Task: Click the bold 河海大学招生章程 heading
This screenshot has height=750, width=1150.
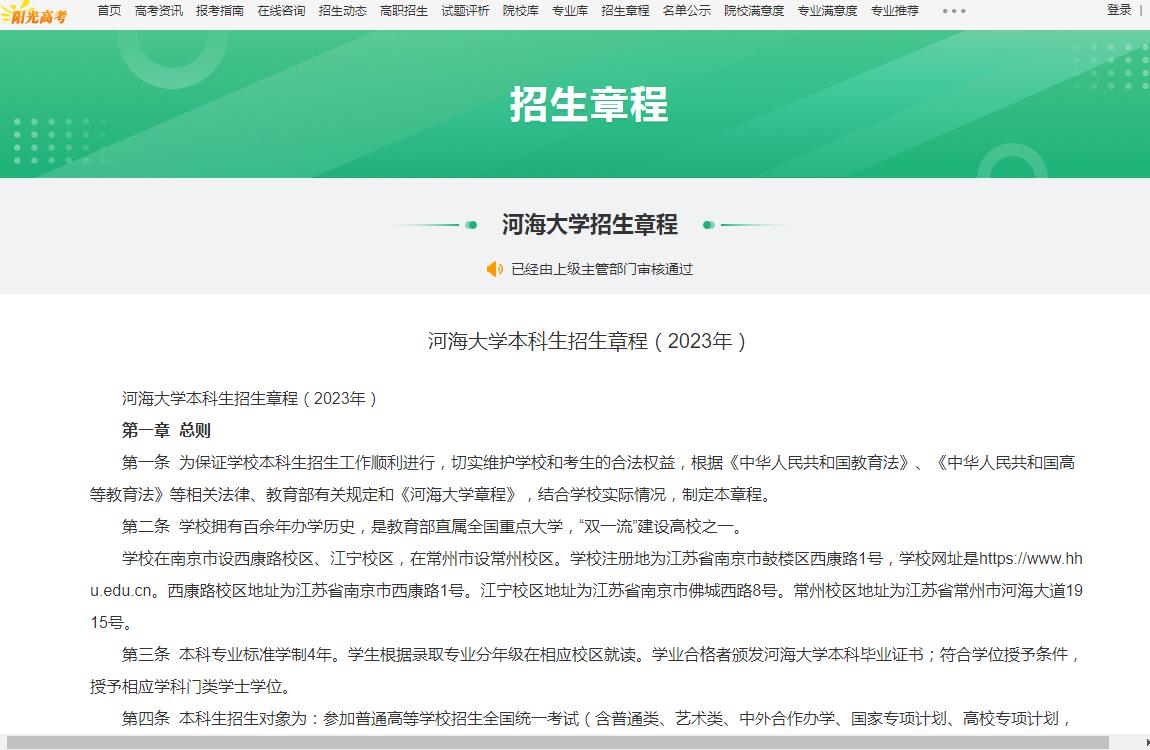Action: pyautogui.click(x=590, y=224)
